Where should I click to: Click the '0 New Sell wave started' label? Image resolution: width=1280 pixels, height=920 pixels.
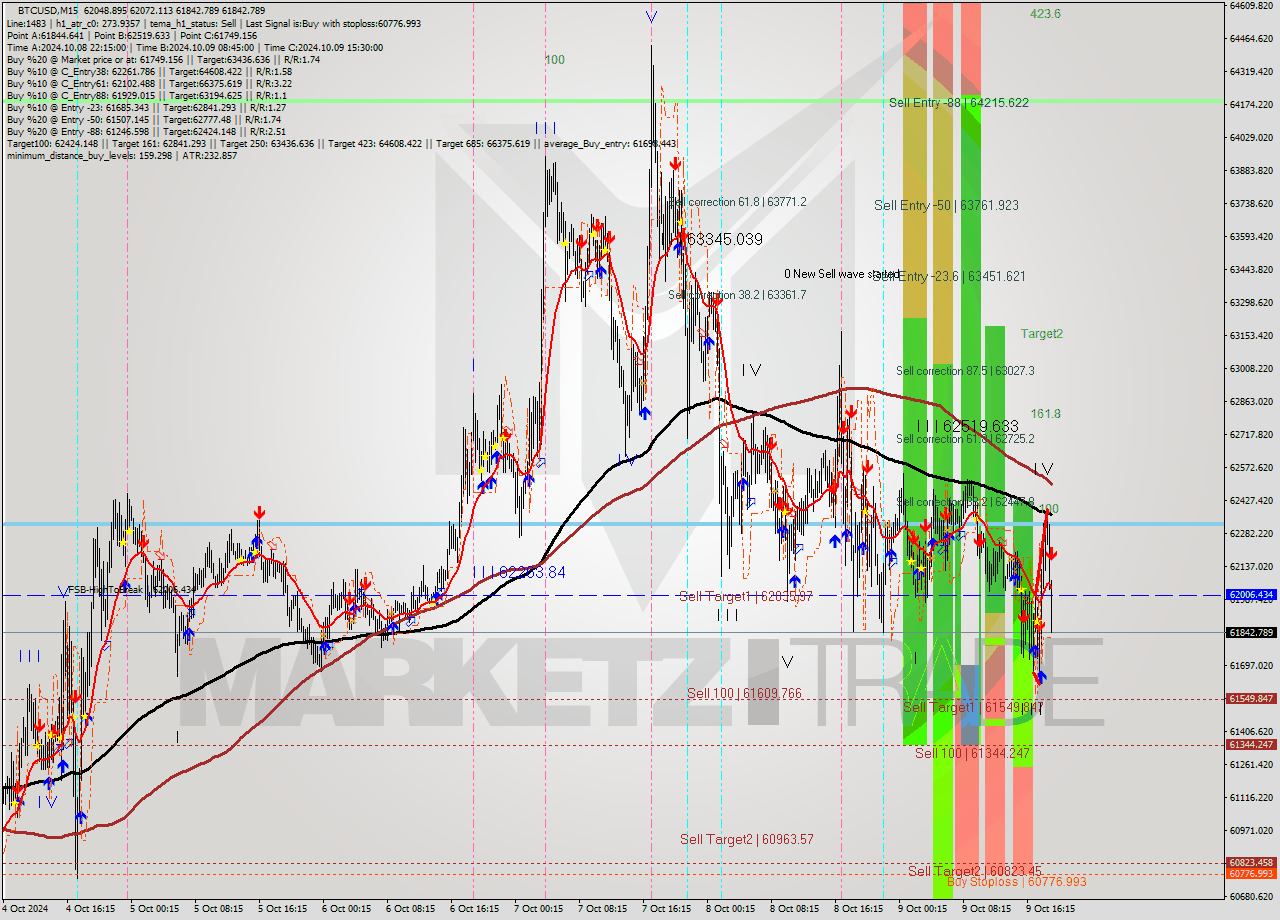coord(842,273)
